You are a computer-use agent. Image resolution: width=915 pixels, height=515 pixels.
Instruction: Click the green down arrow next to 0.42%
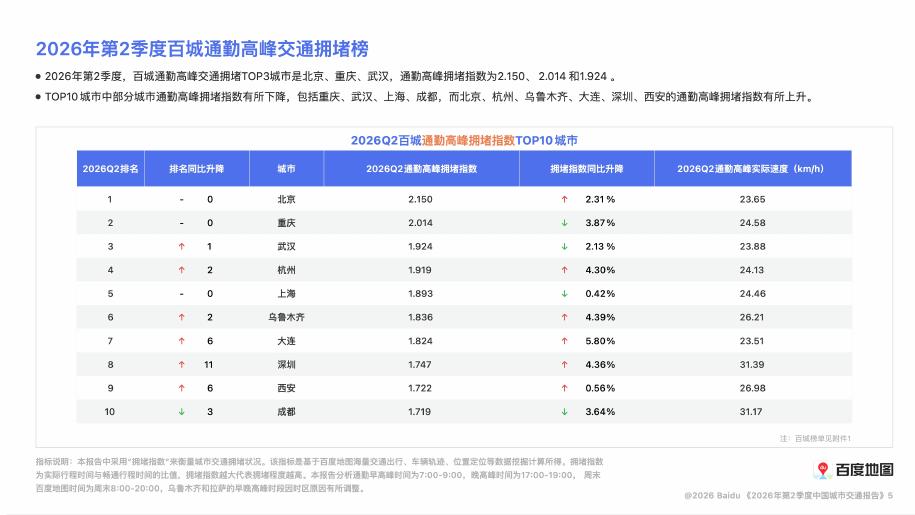[564, 294]
